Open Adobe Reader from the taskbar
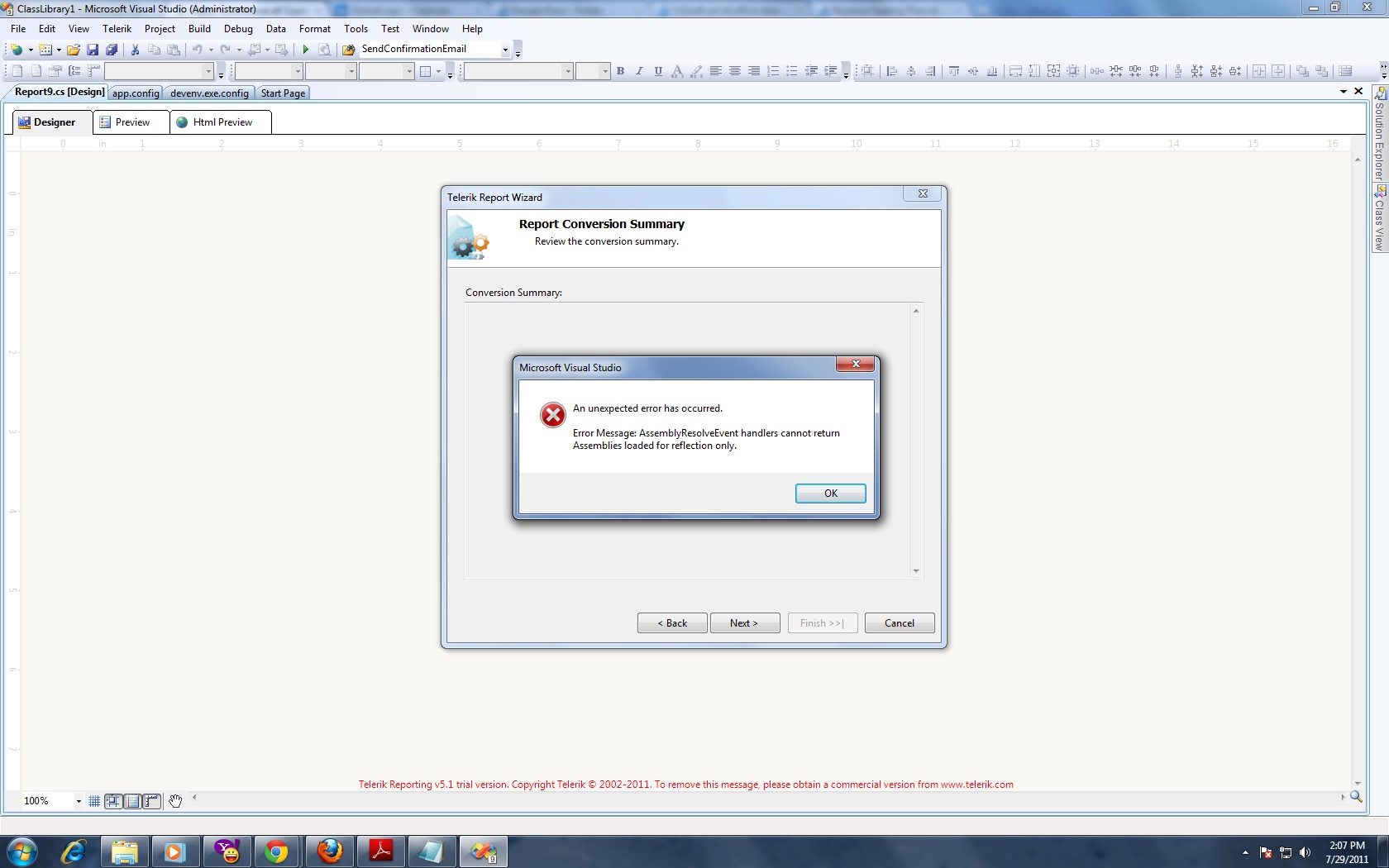 [380, 851]
